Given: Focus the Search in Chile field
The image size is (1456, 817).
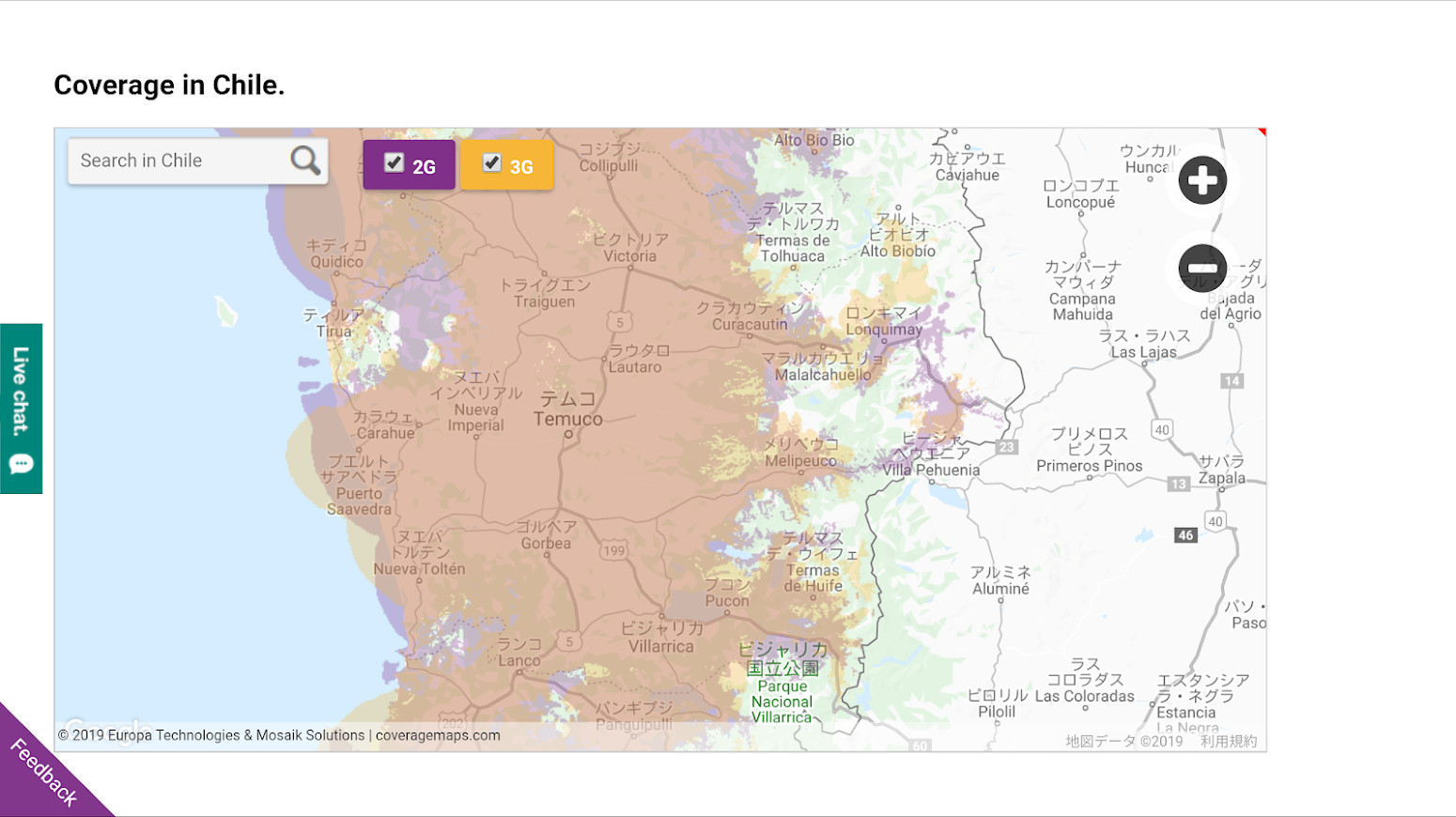Looking at the screenshot, I should 178,161.
